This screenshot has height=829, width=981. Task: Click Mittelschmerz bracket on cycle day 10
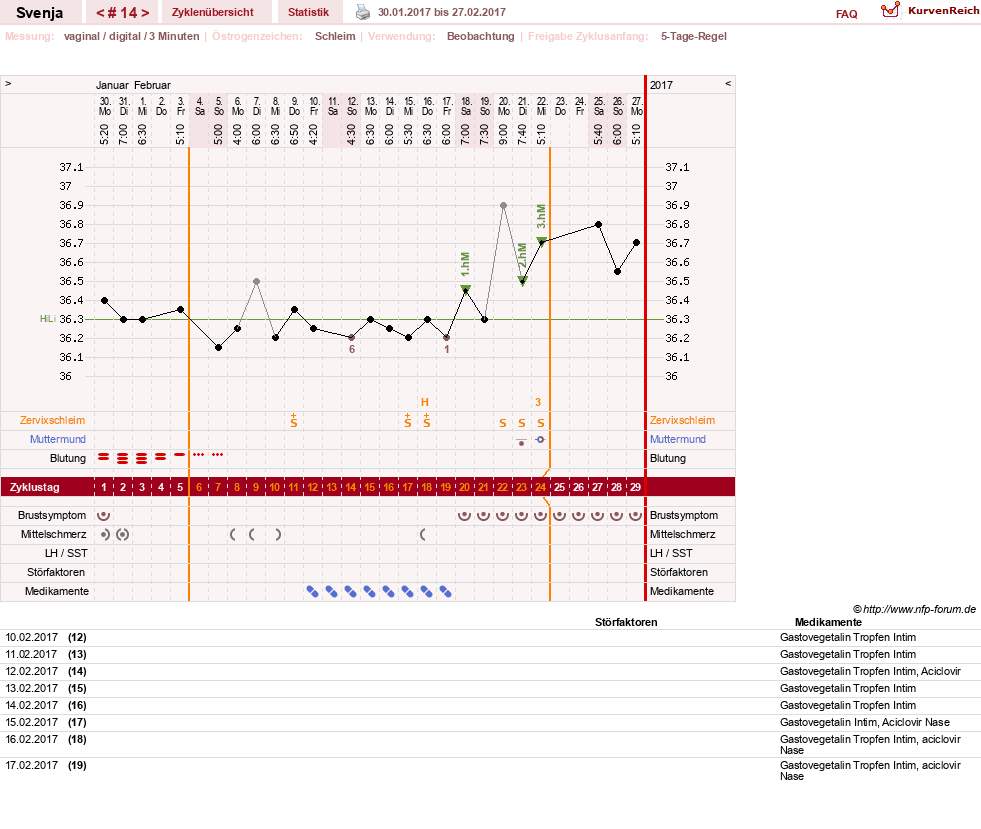pos(278,534)
